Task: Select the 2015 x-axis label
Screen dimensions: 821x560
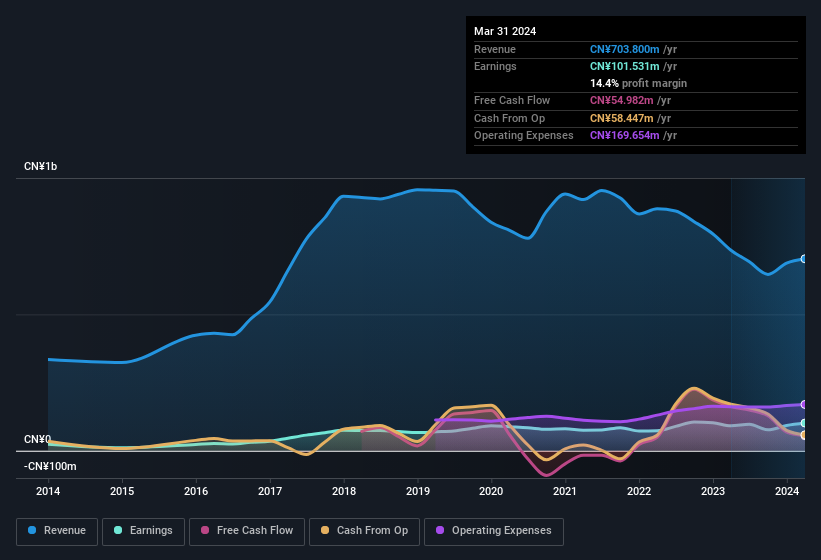Action: pos(122,491)
